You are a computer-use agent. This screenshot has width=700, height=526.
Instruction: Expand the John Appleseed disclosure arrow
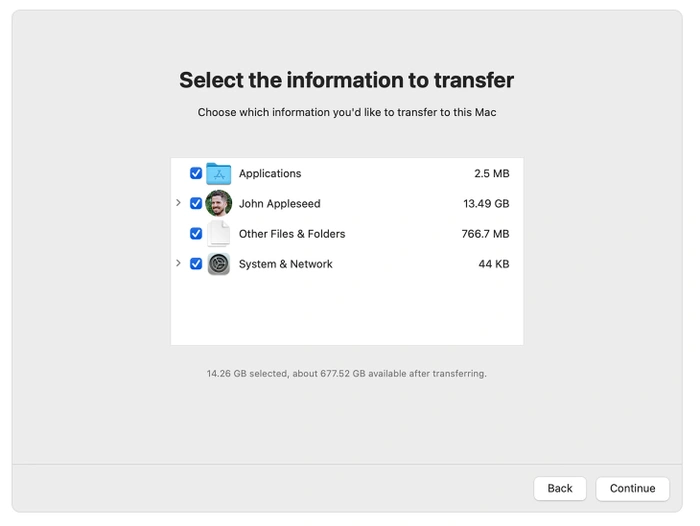pos(179,203)
